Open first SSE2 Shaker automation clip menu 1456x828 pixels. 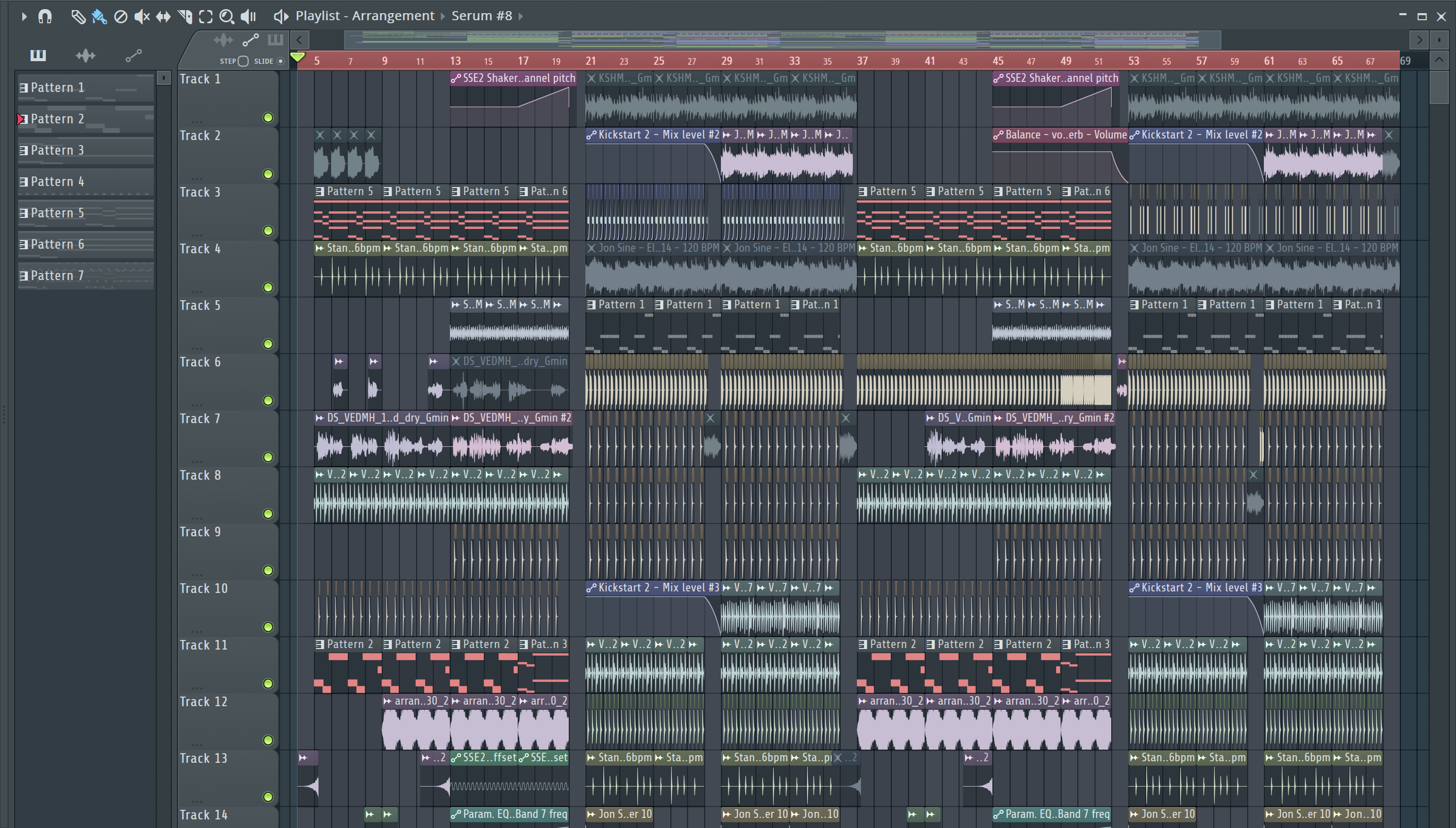click(x=456, y=78)
